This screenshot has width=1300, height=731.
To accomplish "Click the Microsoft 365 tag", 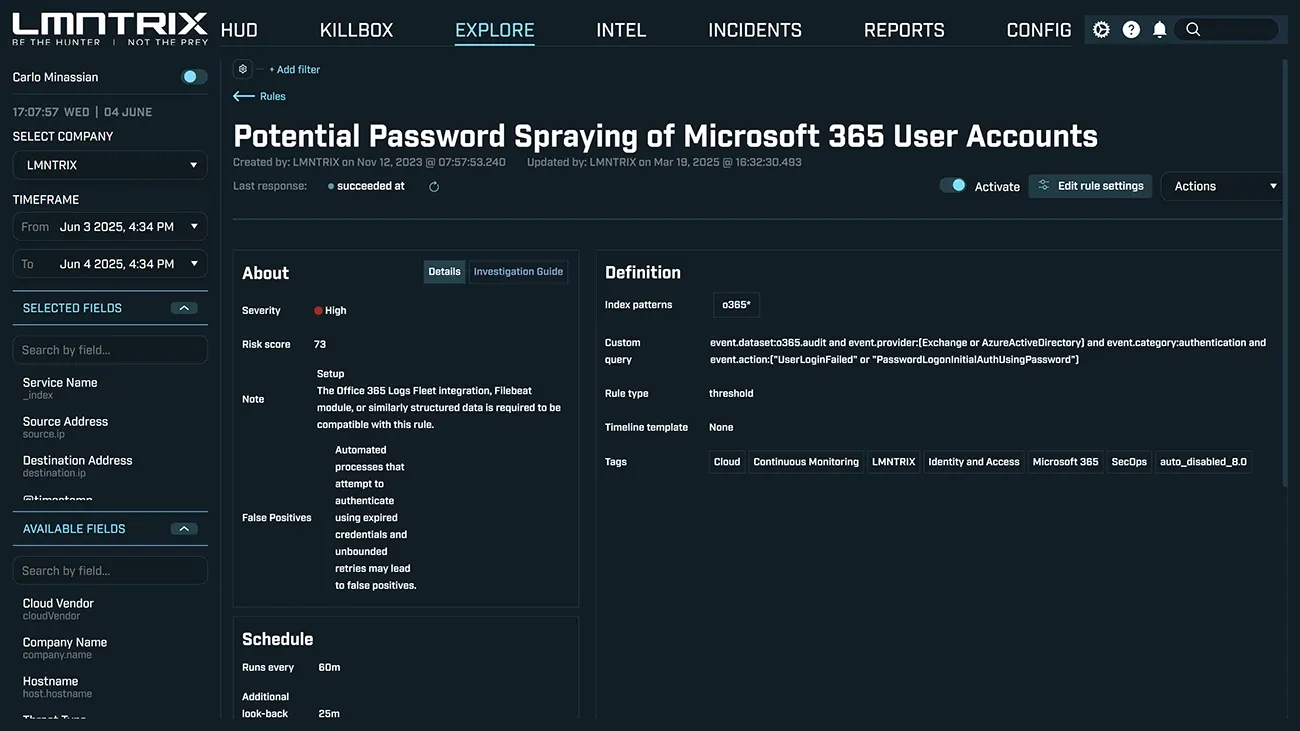I will [x=1065, y=462].
